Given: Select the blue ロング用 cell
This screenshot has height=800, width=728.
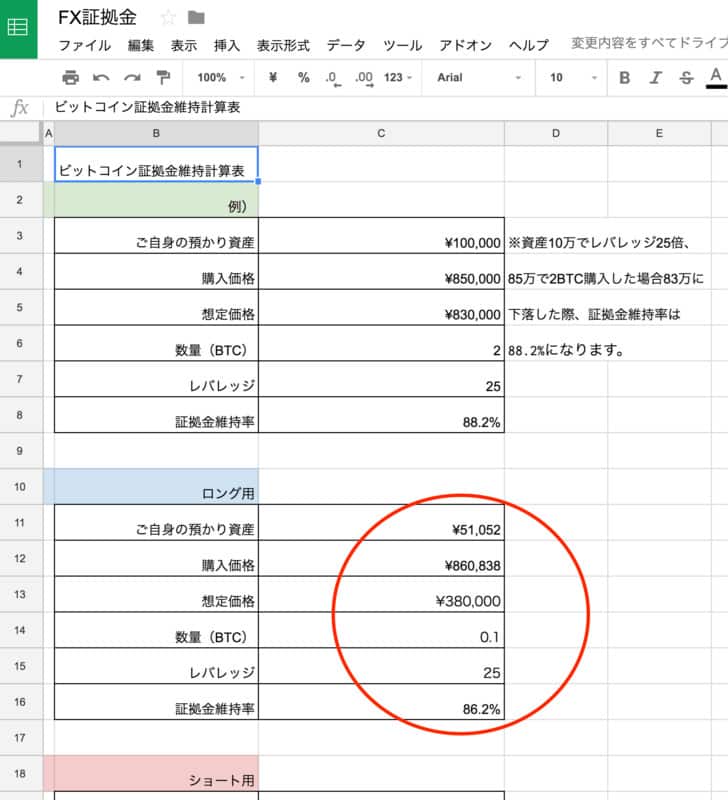Looking at the screenshot, I should (156, 487).
